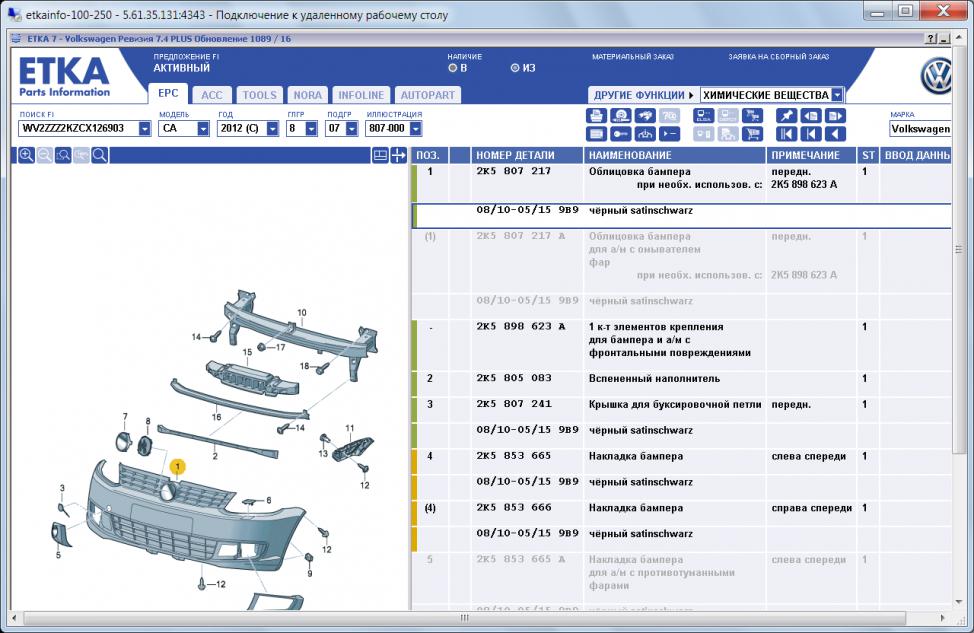Open the ХИМИЧЕСКИЕ ВЕЩЕСТВА dropdown
The image size is (974, 633).
(837, 95)
